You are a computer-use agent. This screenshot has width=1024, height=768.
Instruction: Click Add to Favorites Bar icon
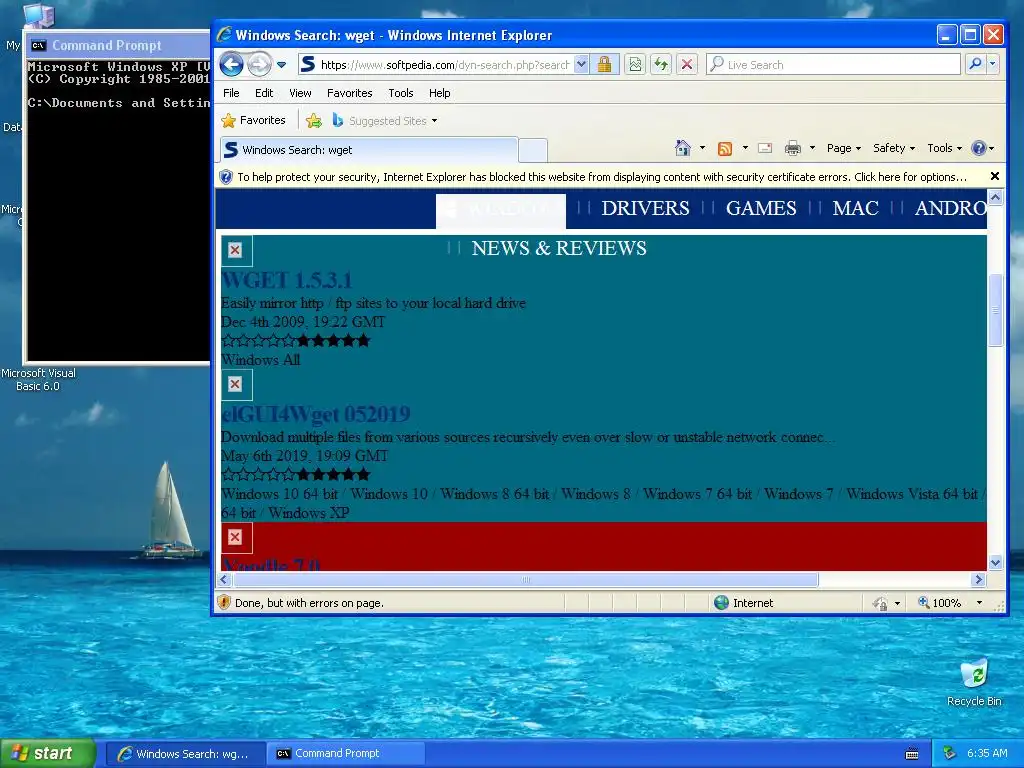[x=313, y=120]
